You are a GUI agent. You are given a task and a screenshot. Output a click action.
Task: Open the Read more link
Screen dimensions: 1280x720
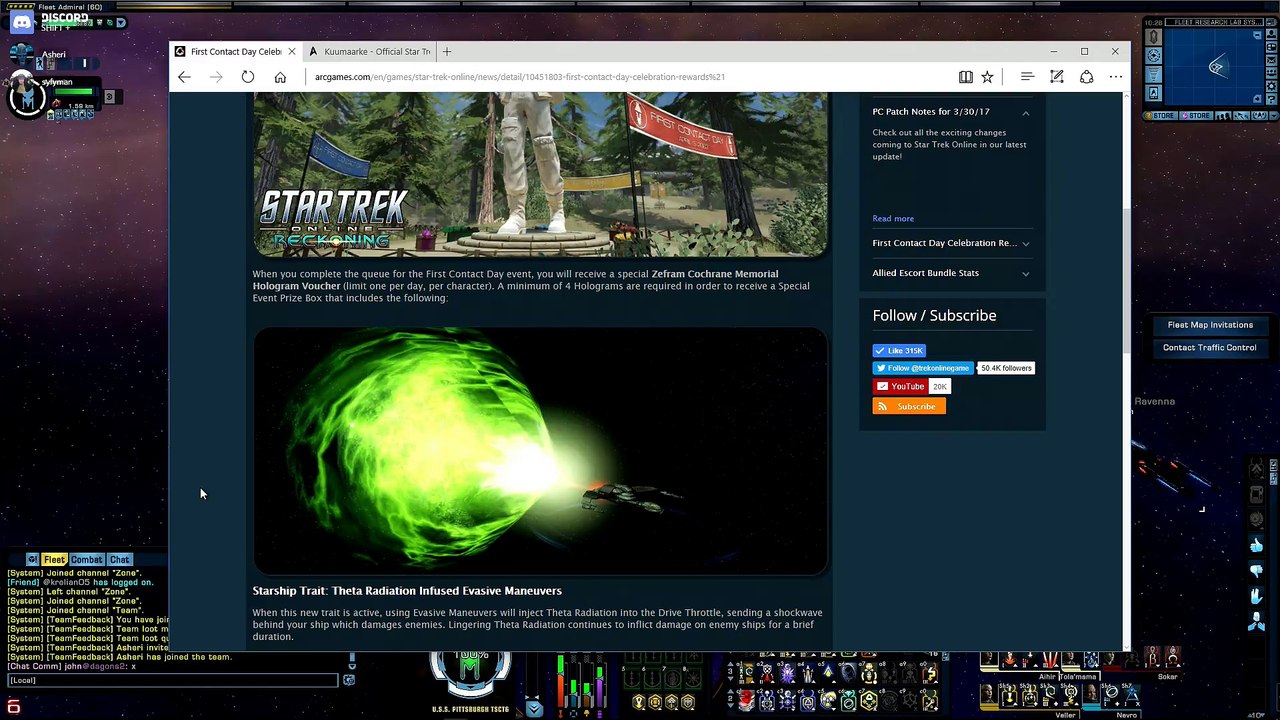893,219
